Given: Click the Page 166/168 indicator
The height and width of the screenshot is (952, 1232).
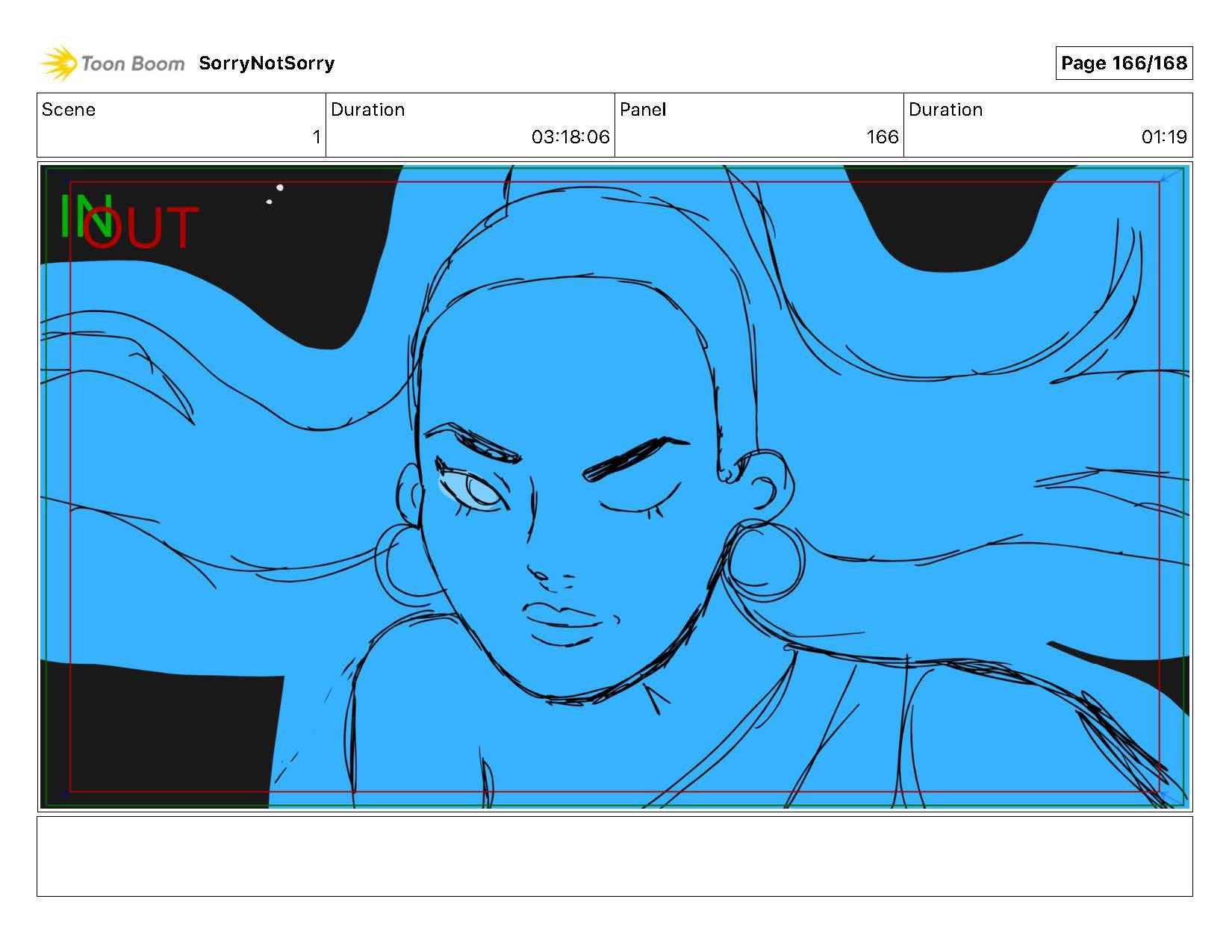Looking at the screenshot, I should point(1124,63).
